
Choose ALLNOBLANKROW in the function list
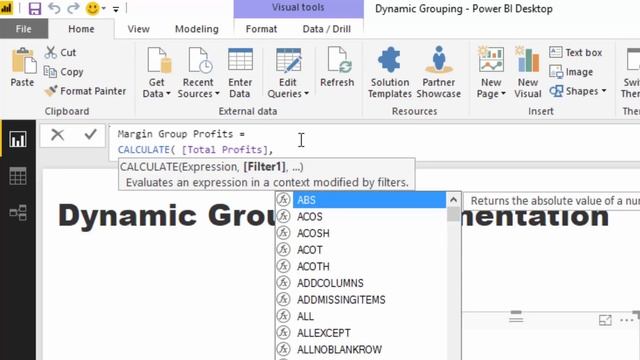pyautogui.click(x=361, y=349)
